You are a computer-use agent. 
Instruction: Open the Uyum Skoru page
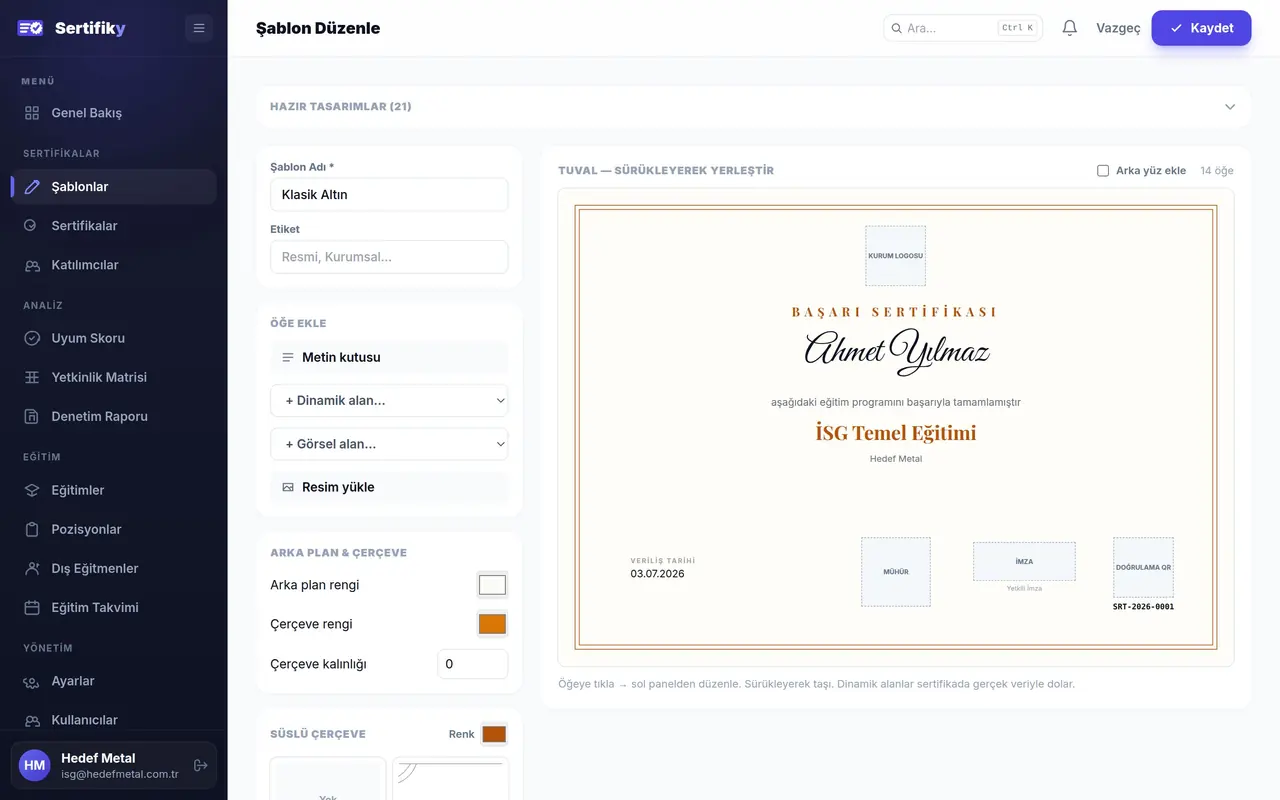click(114, 338)
